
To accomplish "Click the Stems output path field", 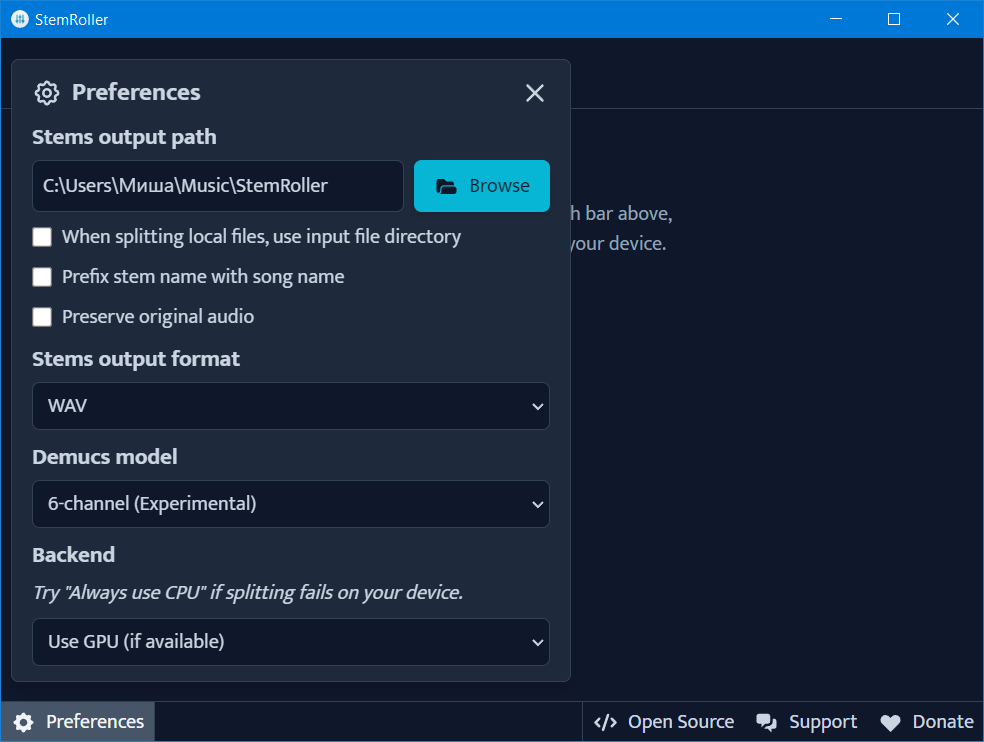I will click(x=218, y=186).
